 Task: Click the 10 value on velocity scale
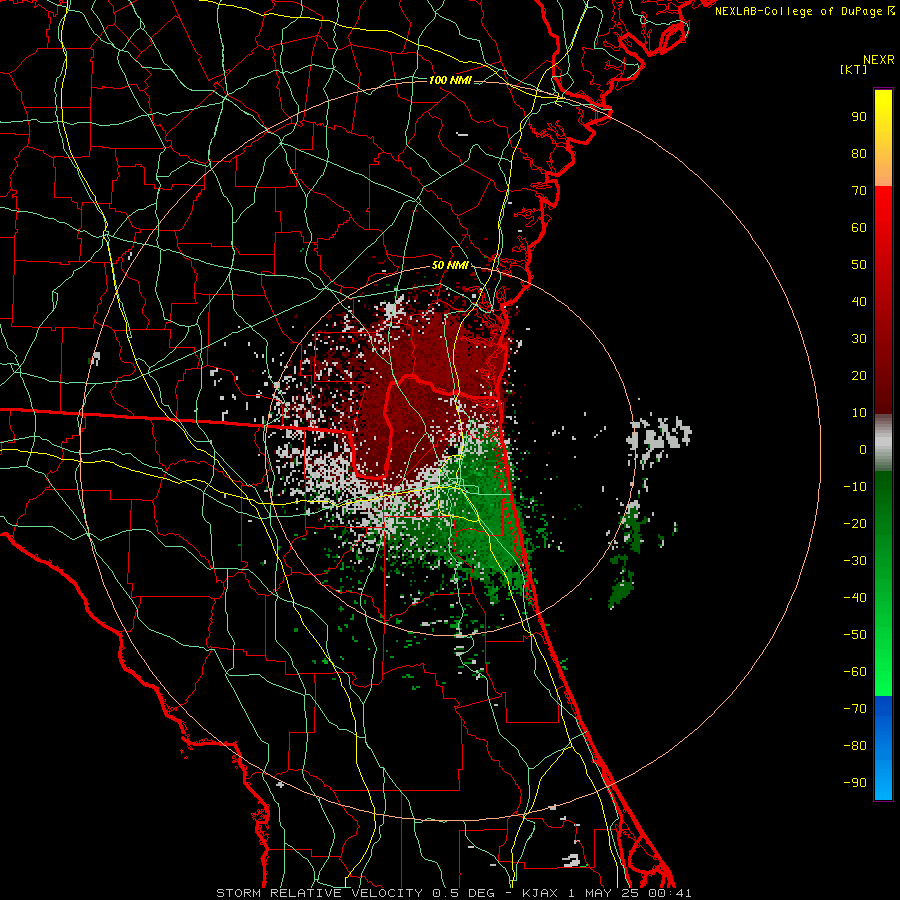pyautogui.click(x=859, y=413)
